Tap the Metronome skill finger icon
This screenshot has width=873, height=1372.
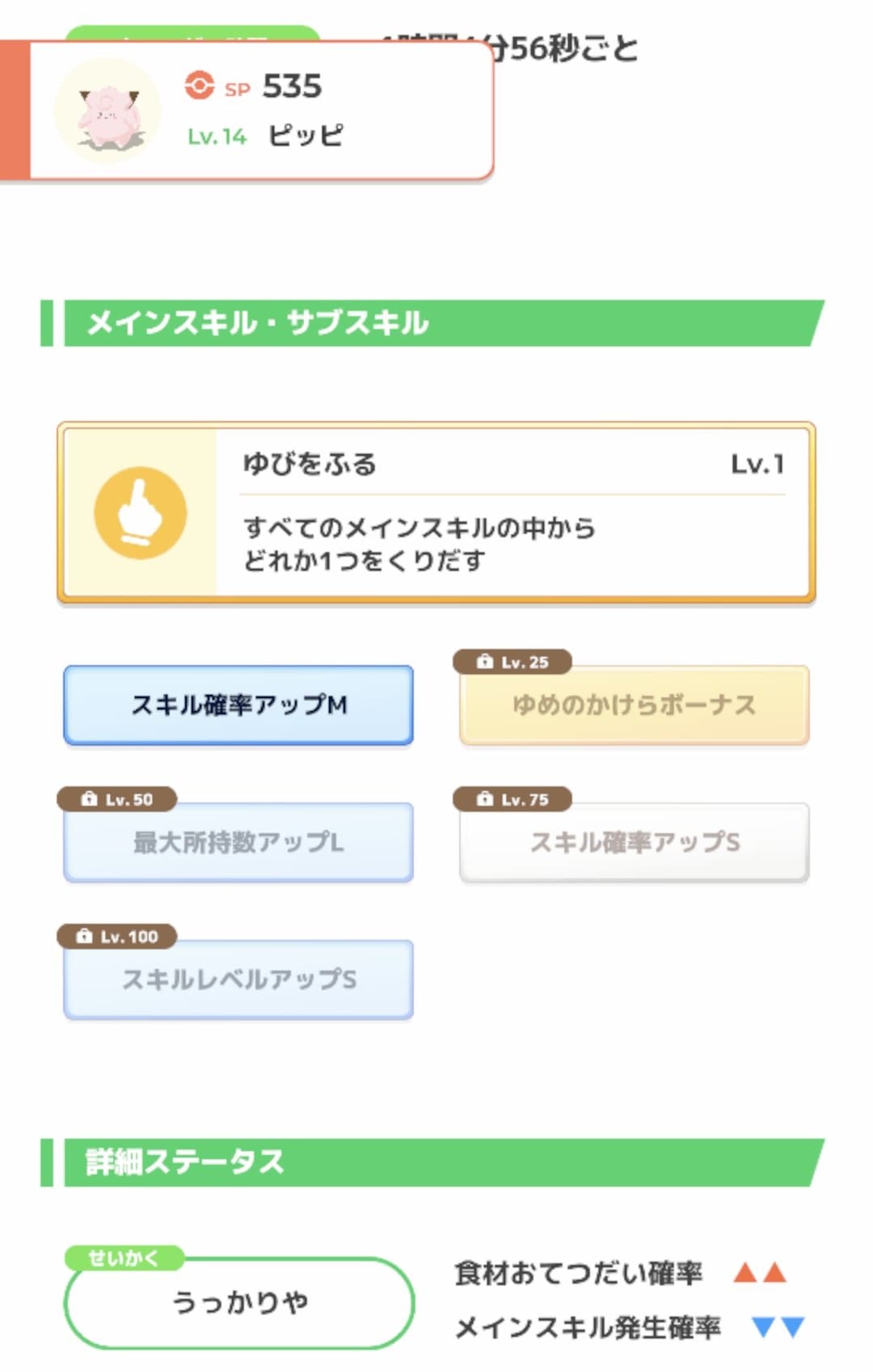[x=141, y=513]
